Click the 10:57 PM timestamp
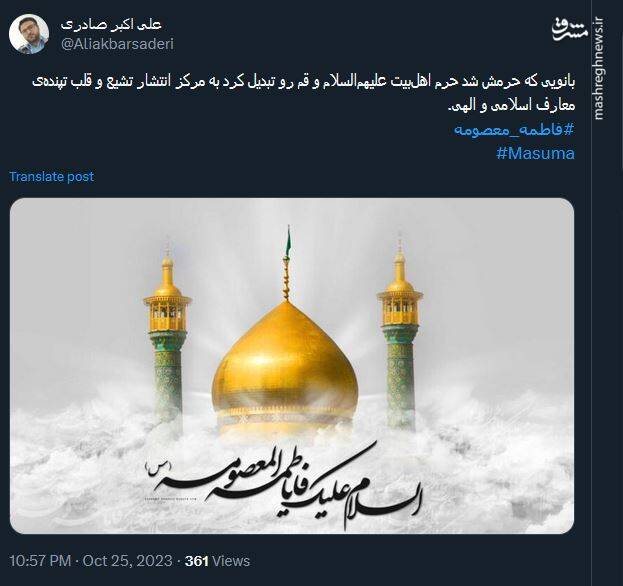 pos(41,561)
